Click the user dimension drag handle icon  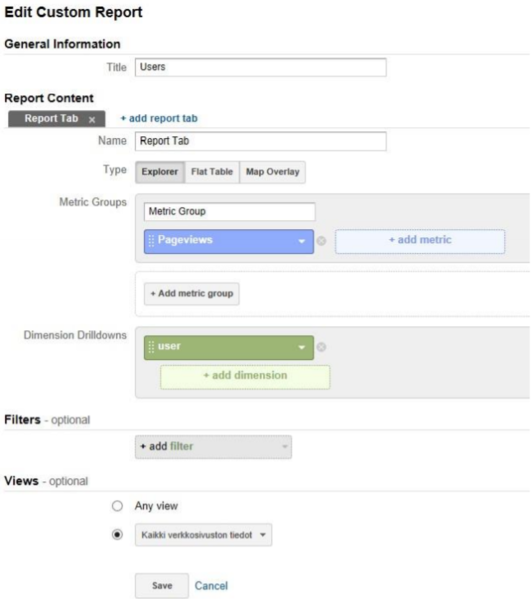click(151, 347)
